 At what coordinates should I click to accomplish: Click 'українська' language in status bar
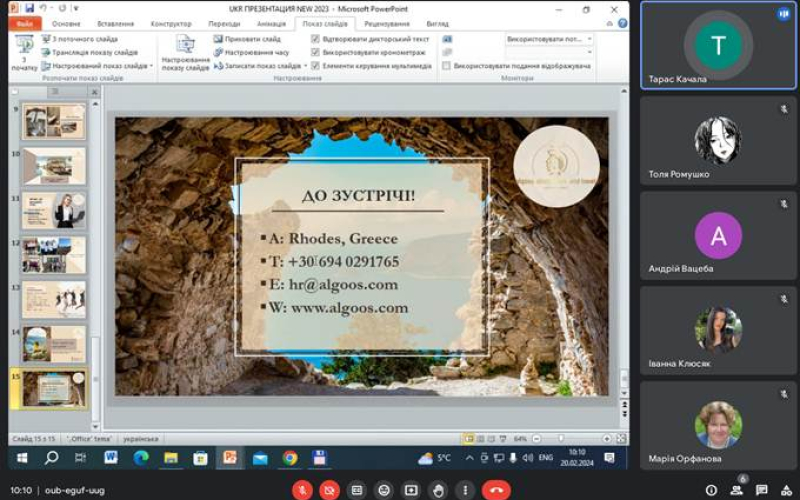coord(141,438)
